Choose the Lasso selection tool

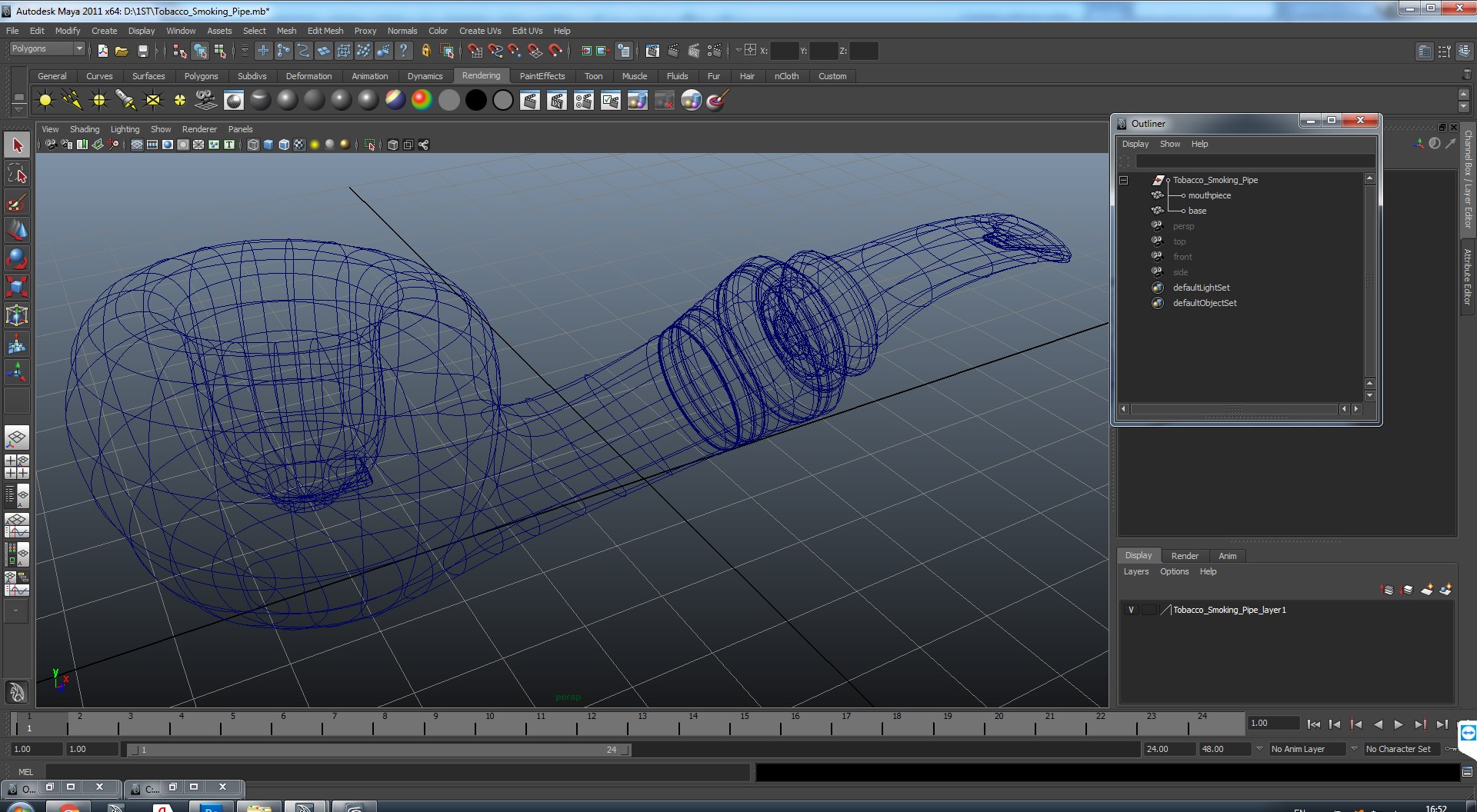click(x=17, y=175)
